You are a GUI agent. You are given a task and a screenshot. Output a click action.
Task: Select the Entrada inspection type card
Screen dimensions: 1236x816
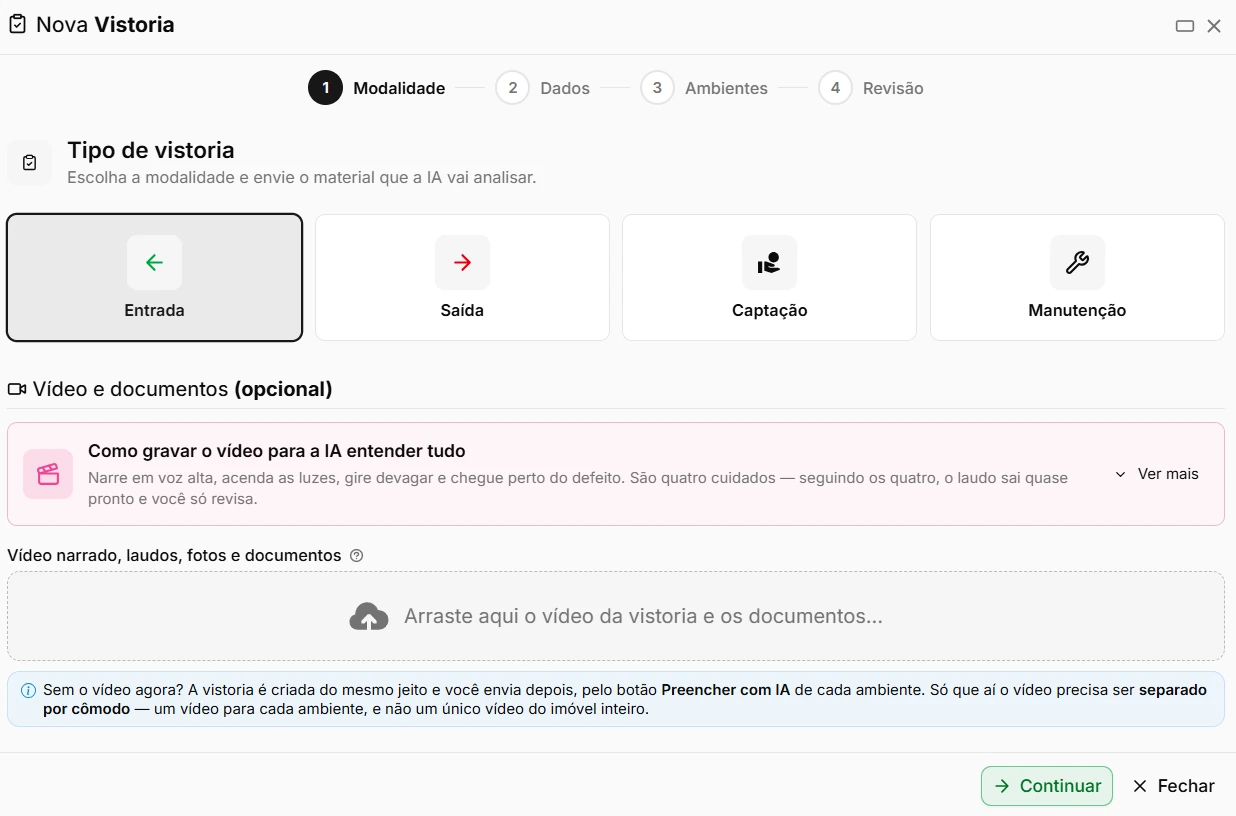[154, 278]
